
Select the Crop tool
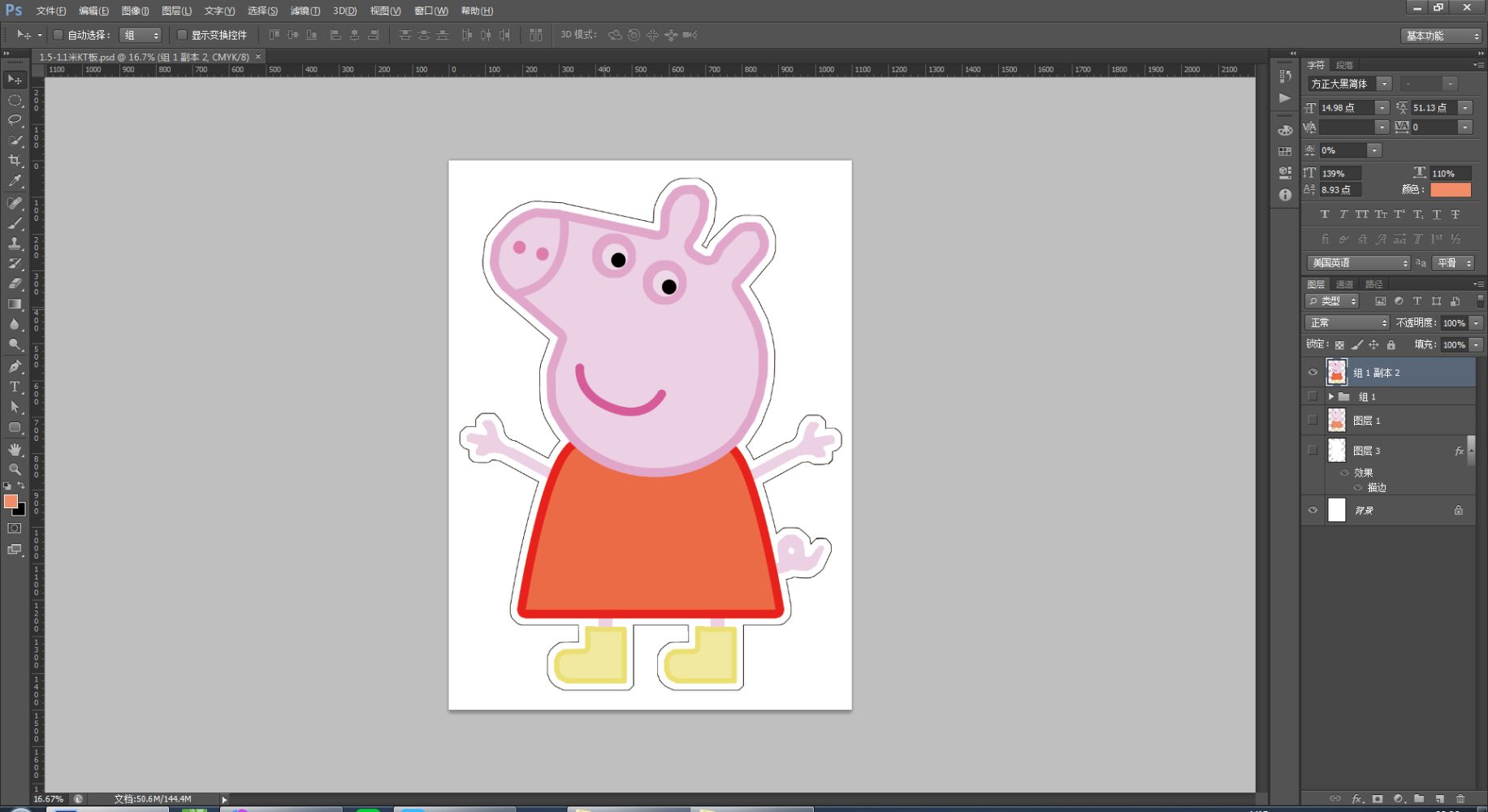(x=15, y=161)
